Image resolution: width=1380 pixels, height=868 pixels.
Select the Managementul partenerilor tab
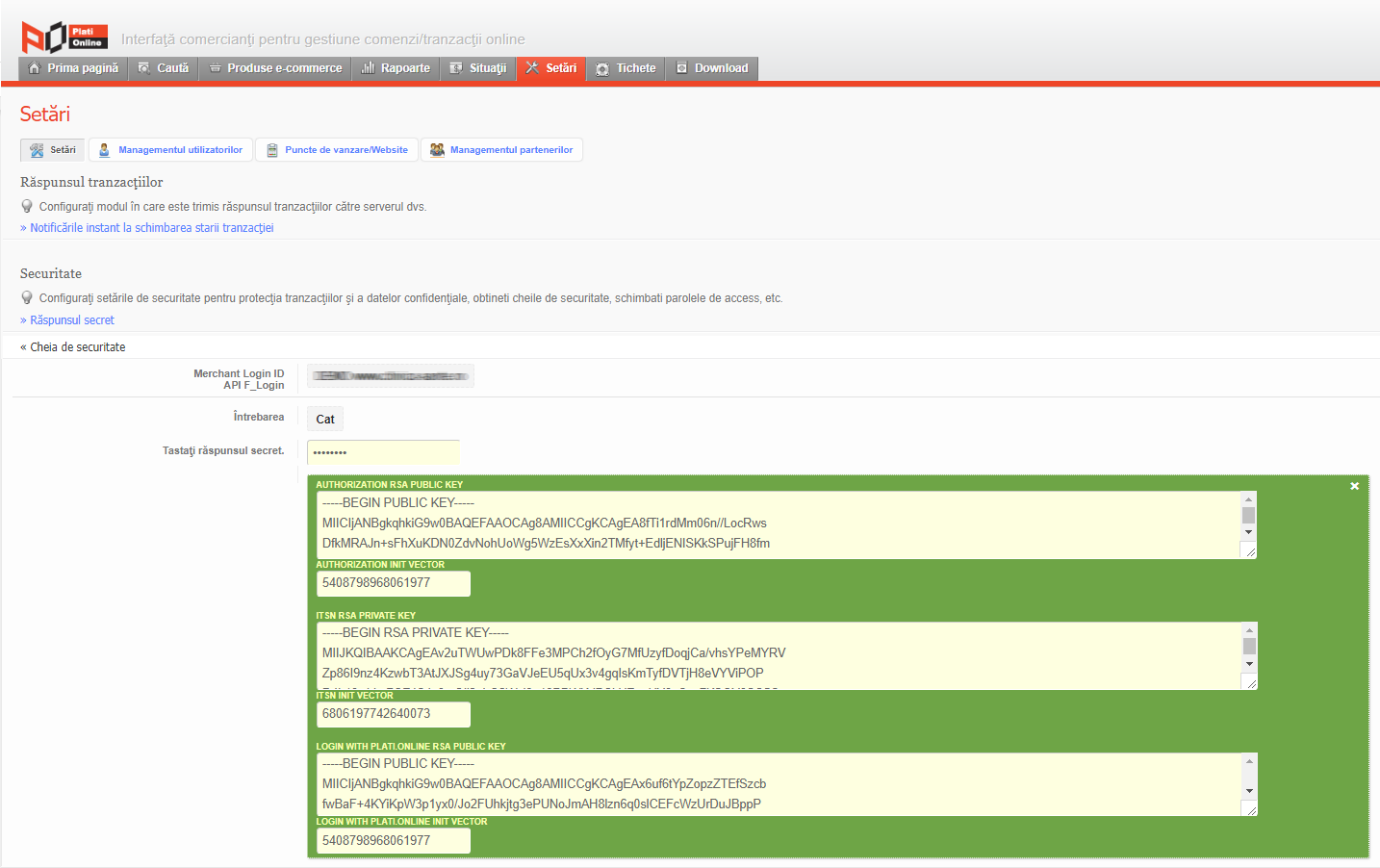[501, 150]
